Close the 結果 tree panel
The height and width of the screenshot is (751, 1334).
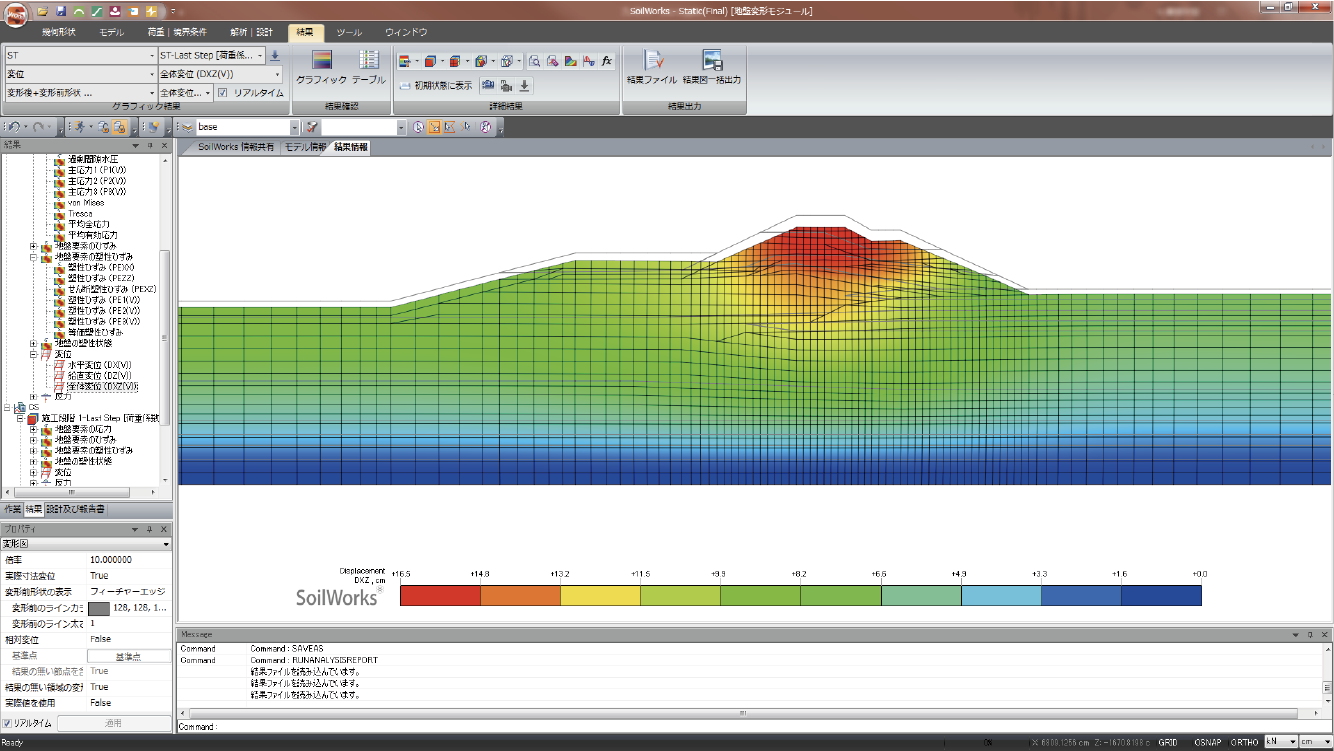[x=164, y=145]
